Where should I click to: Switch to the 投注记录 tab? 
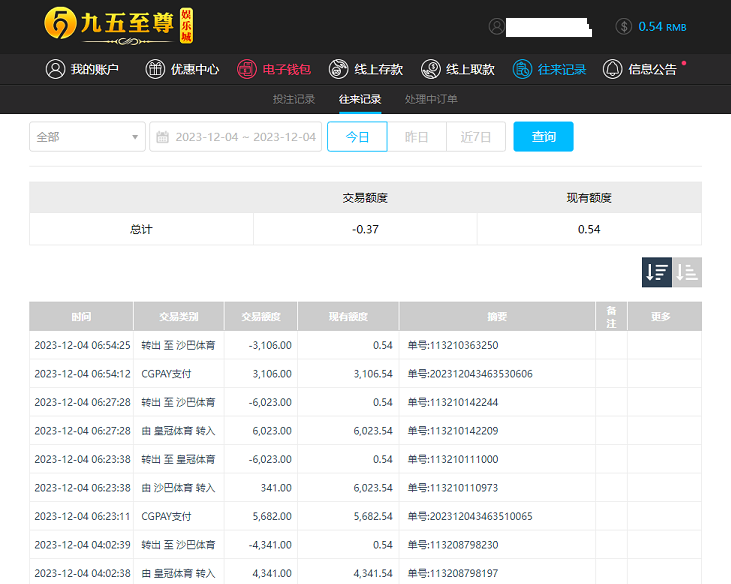[x=294, y=100]
